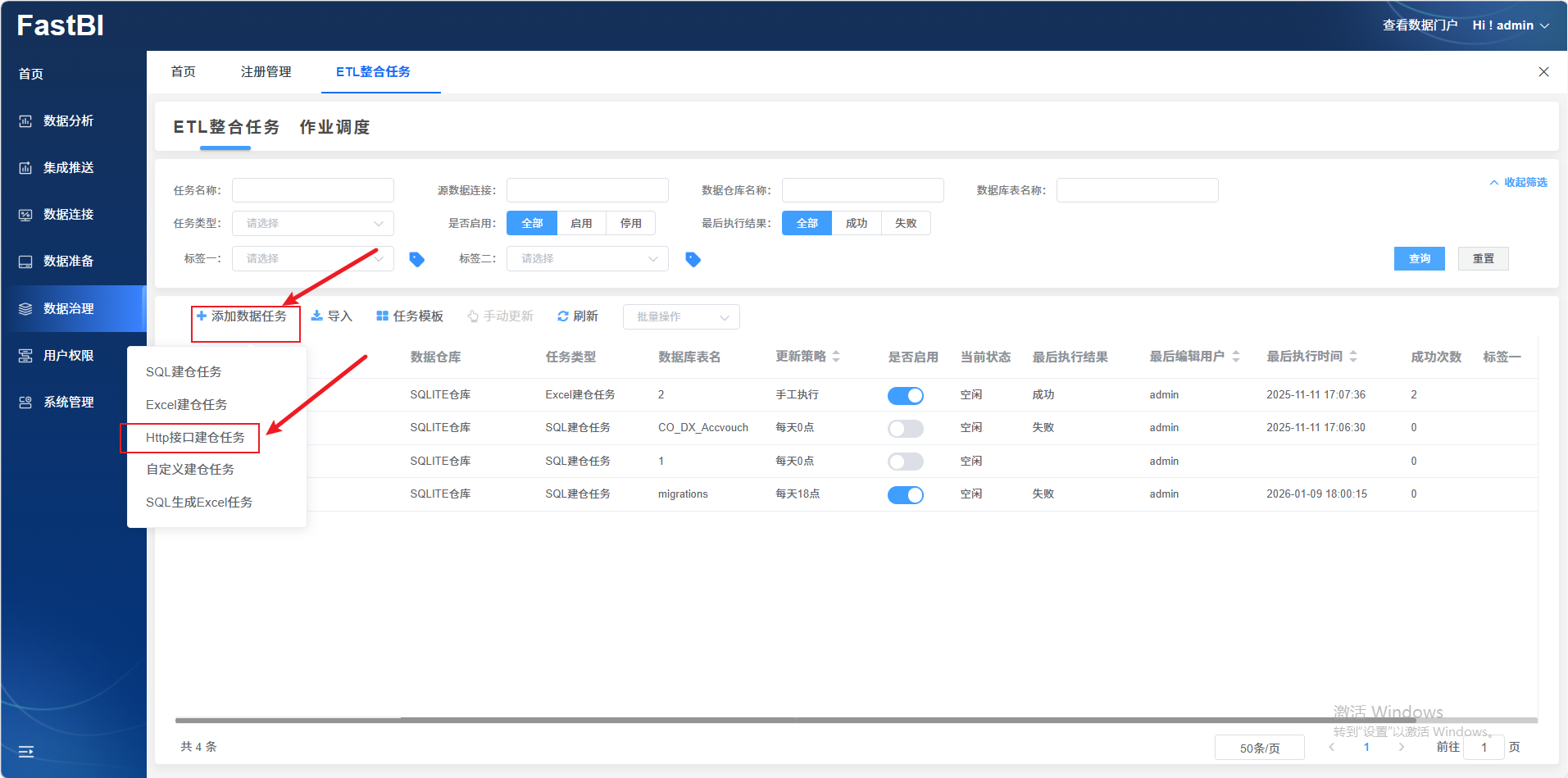The height and width of the screenshot is (778, 1568).
Task: Turn off the migrations row switch
Action: click(905, 494)
